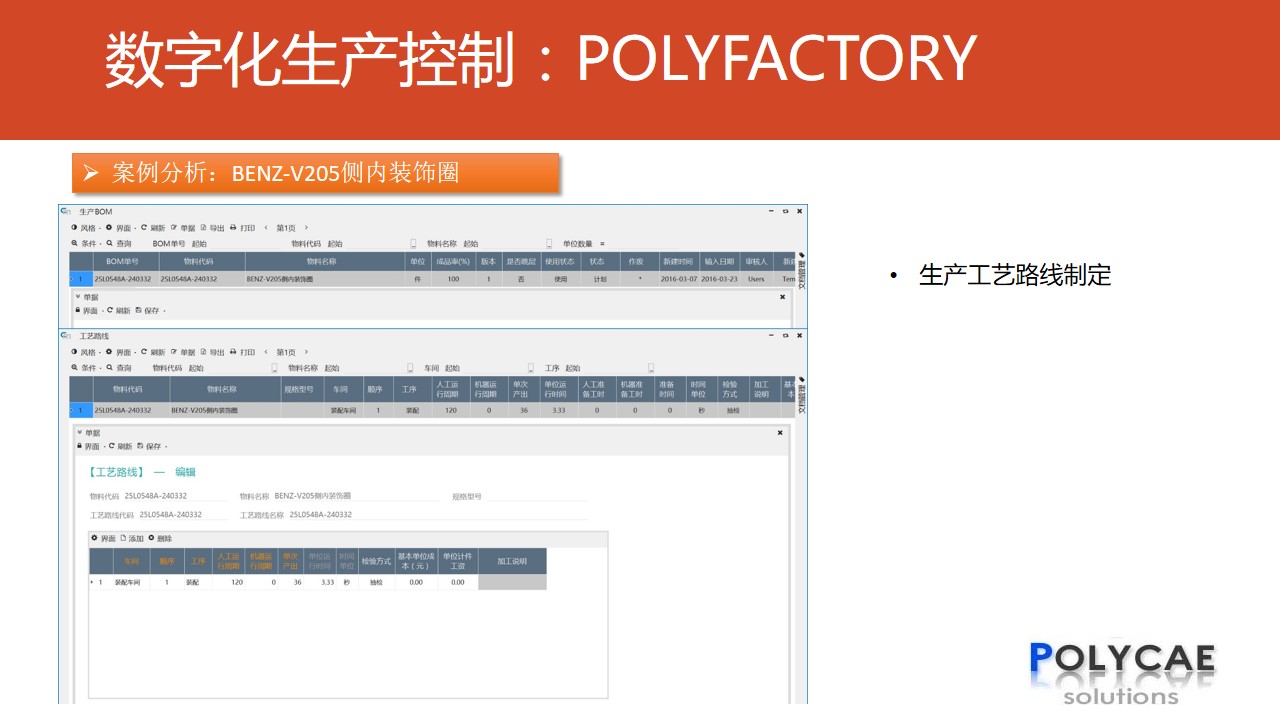Screen dimensions: 1280x720
Task: Toggle checkbox after 工序 起始 in 工艺路线
Action: point(651,368)
